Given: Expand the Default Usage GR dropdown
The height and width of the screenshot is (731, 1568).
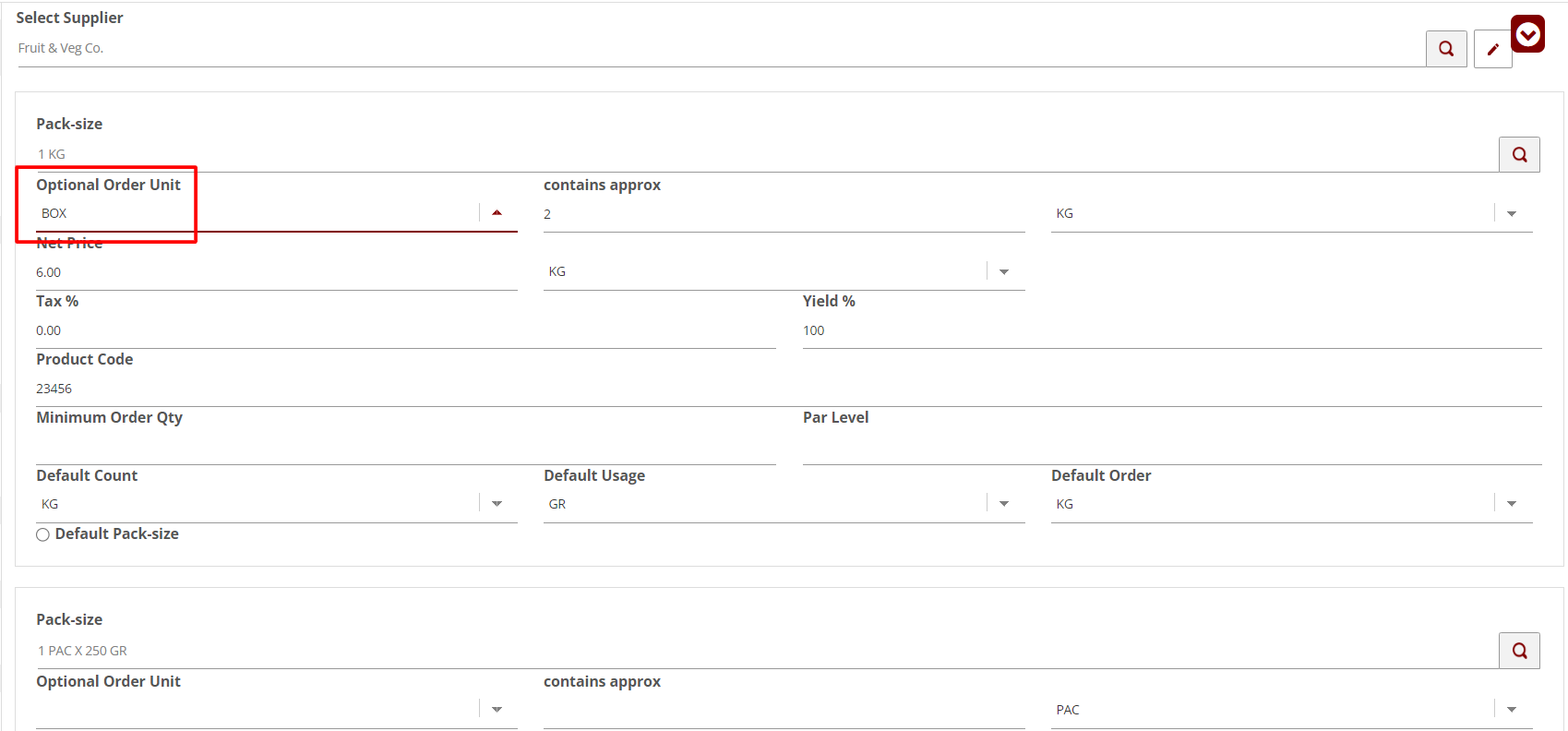Looking at the screenshot, I should pos(1004,504).
